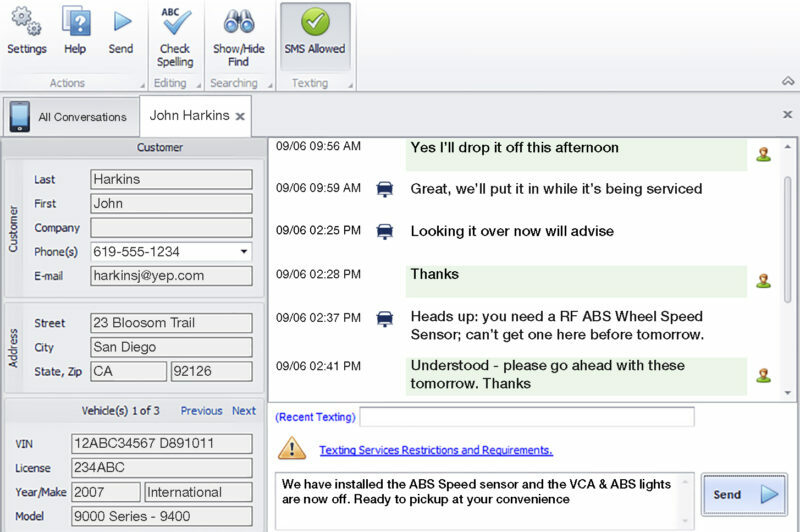Click the large Send message button
The width and height of the screenshot is (800, 532).
[x=744, y=494]
